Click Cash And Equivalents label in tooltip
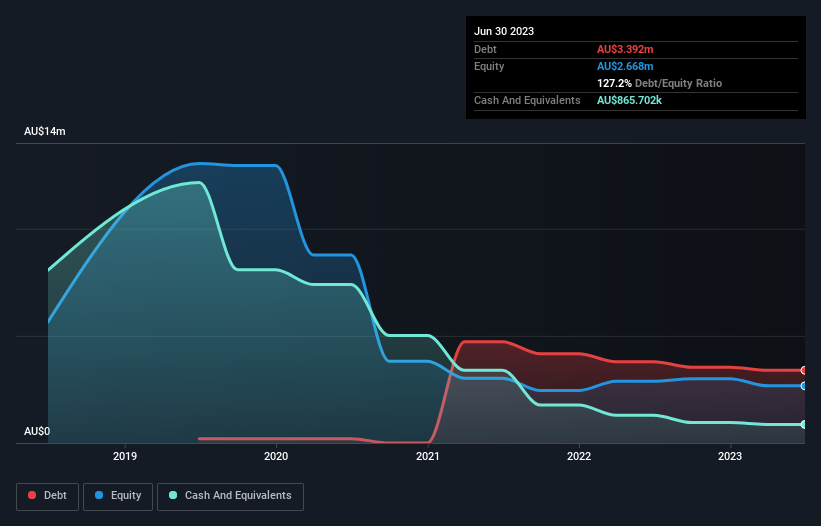Image resolution: width=821 pixels, height=526 pixels. [x=527, y=100]
